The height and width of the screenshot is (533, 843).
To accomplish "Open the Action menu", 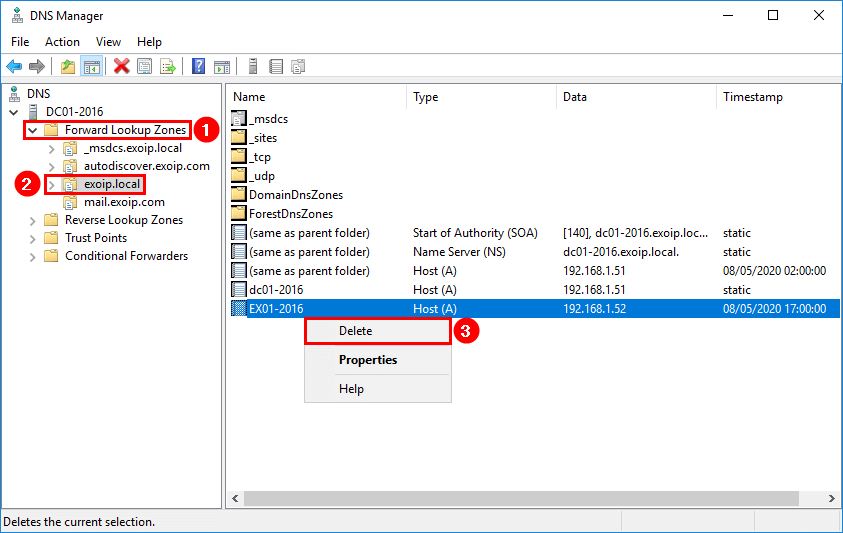I will pyautogui.click(x=62, y=42).
